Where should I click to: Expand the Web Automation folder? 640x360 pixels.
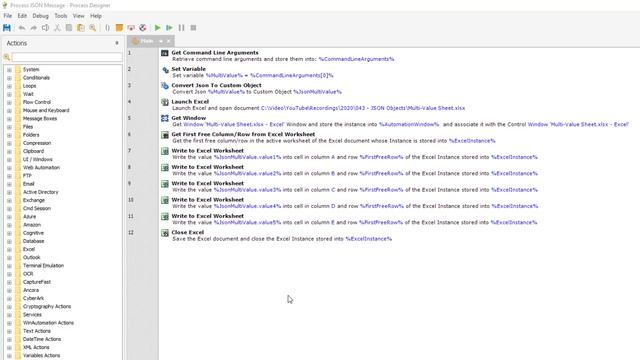pyautogui.click(x=9, y=168)
